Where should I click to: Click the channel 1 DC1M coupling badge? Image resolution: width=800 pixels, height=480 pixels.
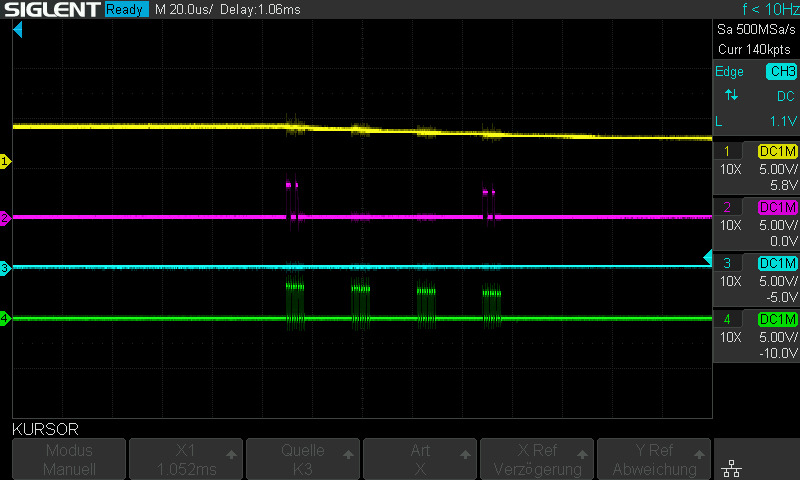[x=778, y=151]
